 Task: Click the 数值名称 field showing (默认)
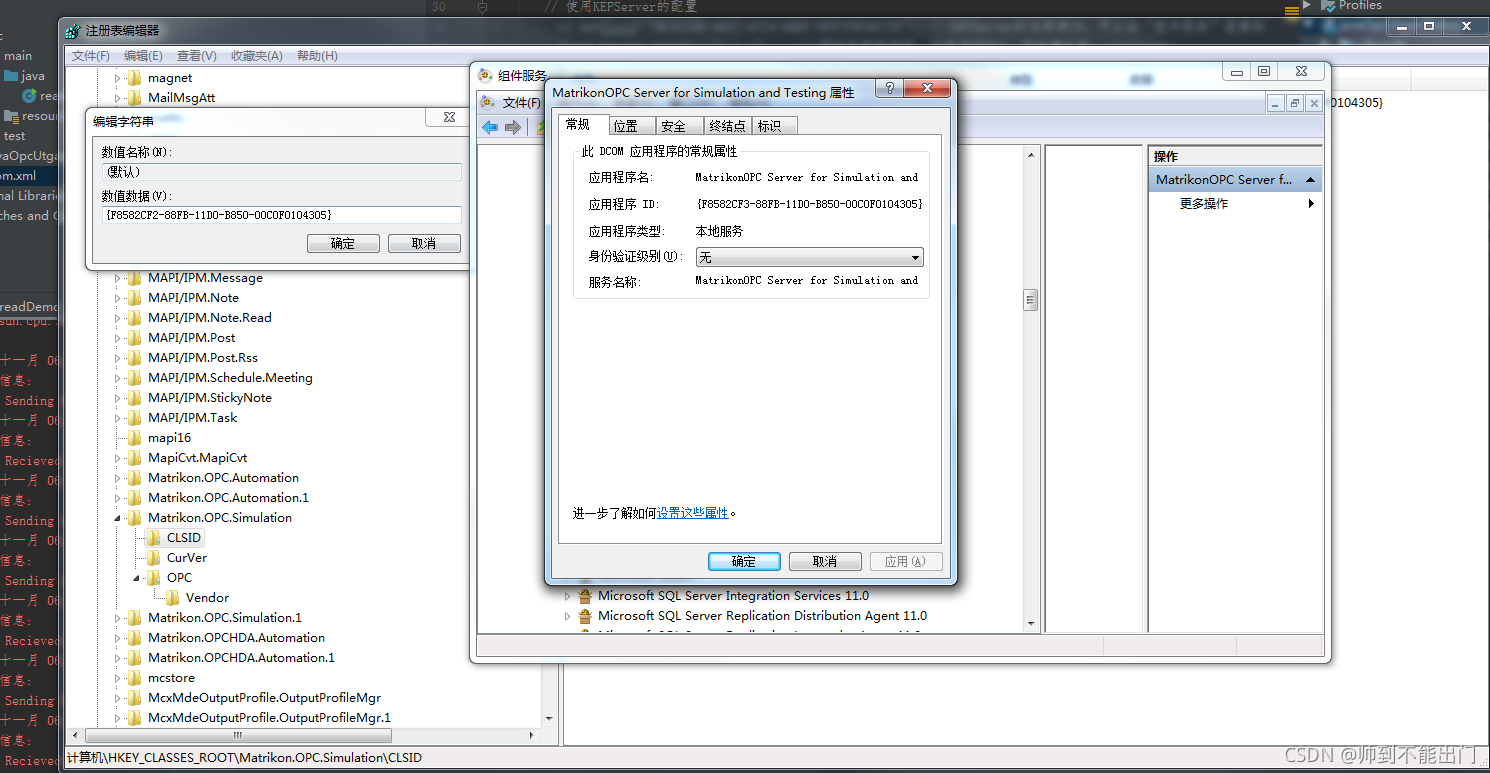pyautogui.click(x=281, y=172)
